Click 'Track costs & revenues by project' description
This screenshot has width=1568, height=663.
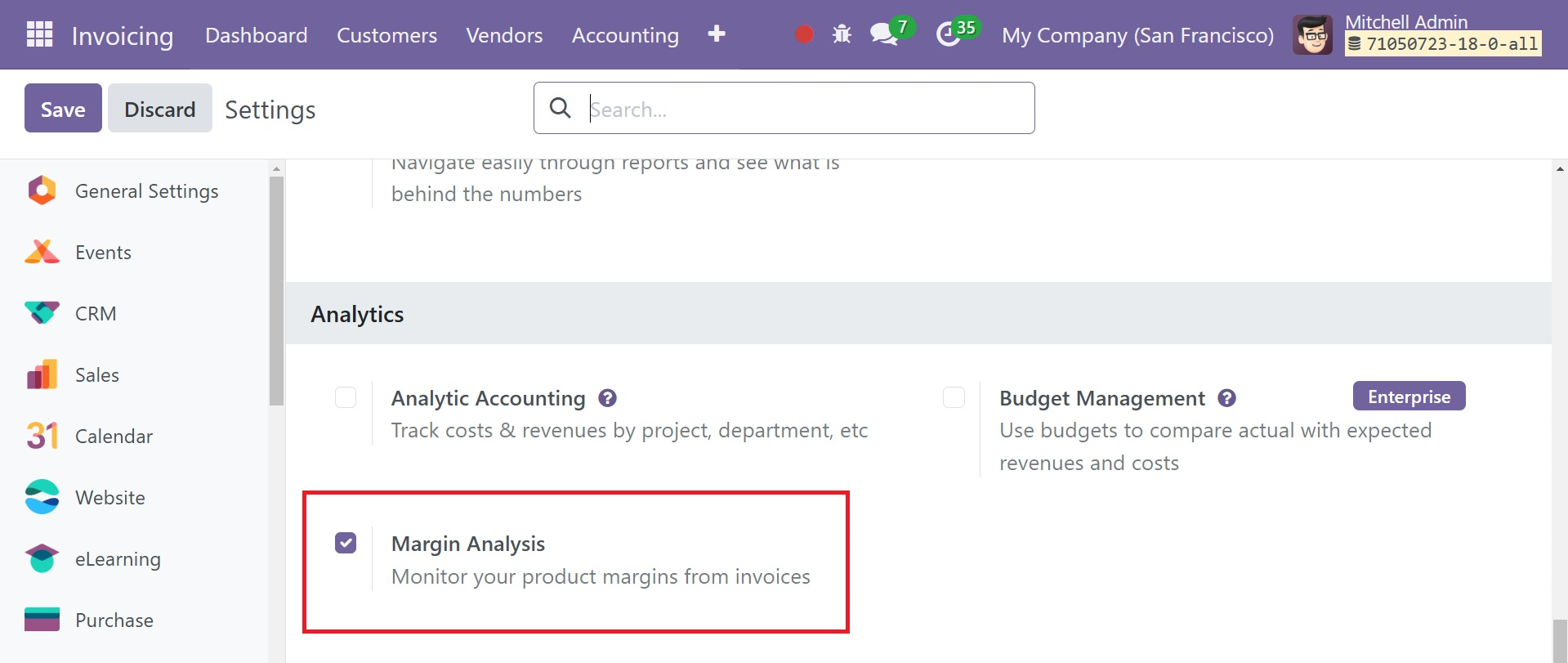point(629,431)
